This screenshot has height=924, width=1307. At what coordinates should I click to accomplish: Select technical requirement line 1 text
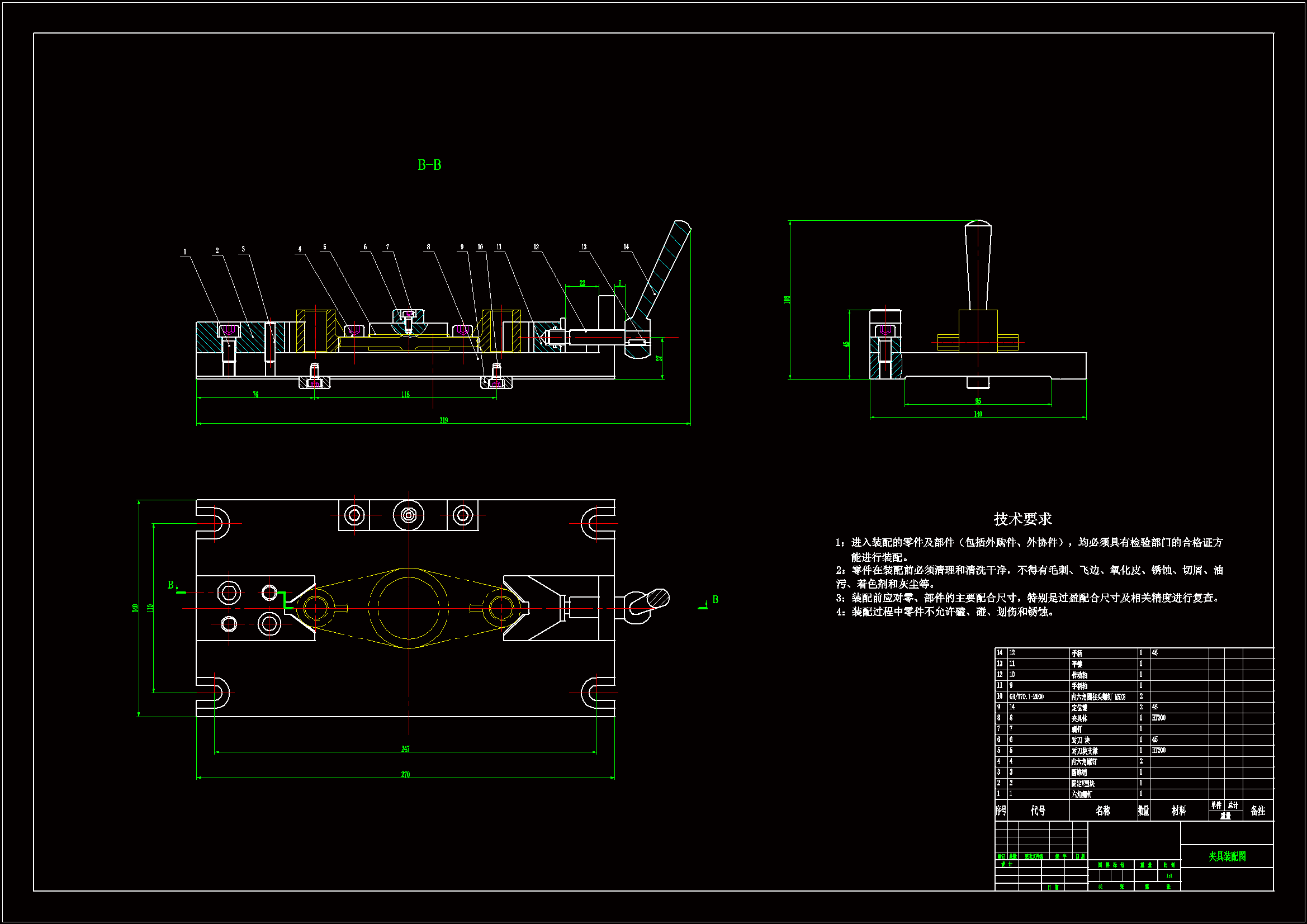coord(1029,549)
